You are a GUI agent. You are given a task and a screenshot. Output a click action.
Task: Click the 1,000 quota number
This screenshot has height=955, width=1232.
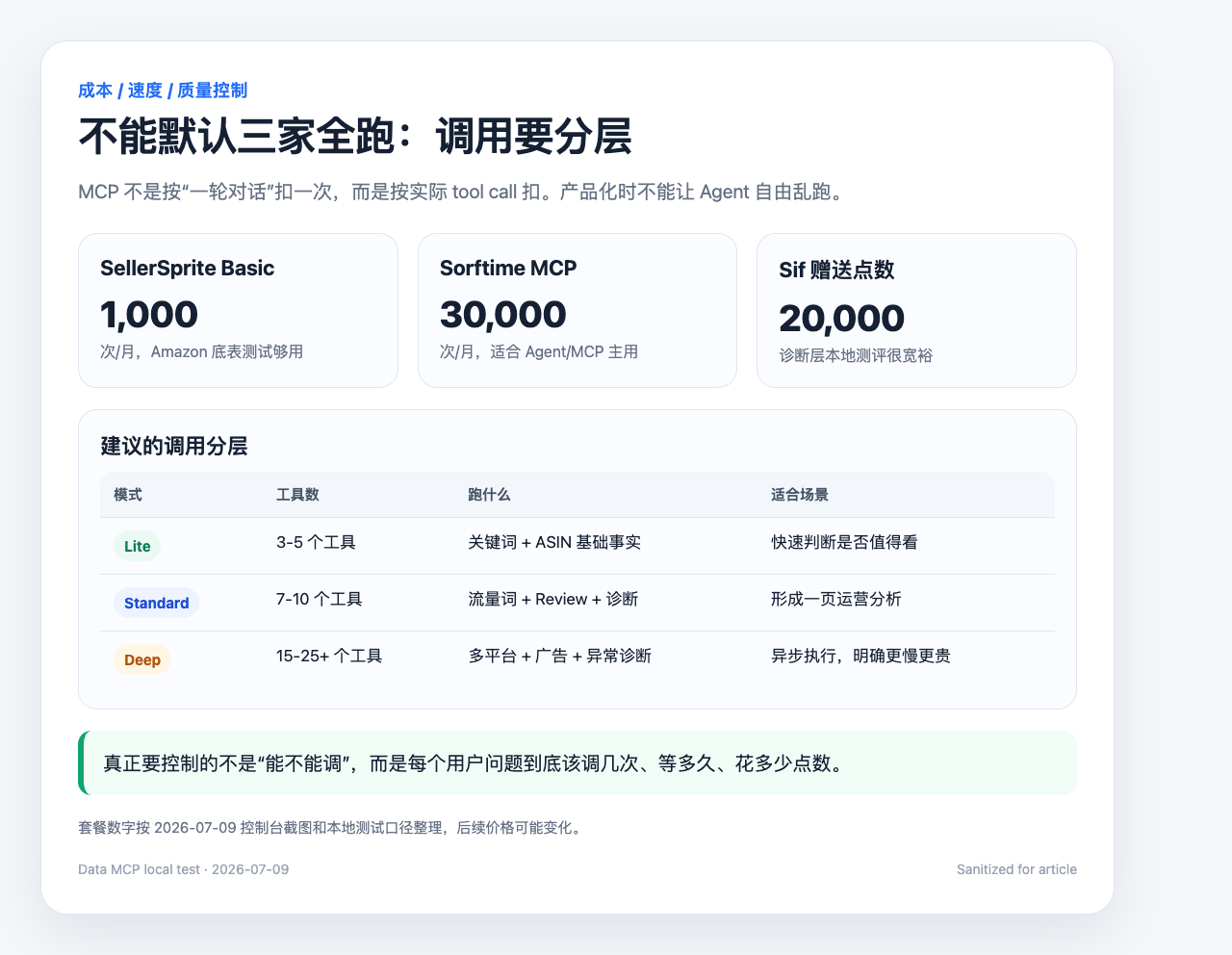pos(149,315)
